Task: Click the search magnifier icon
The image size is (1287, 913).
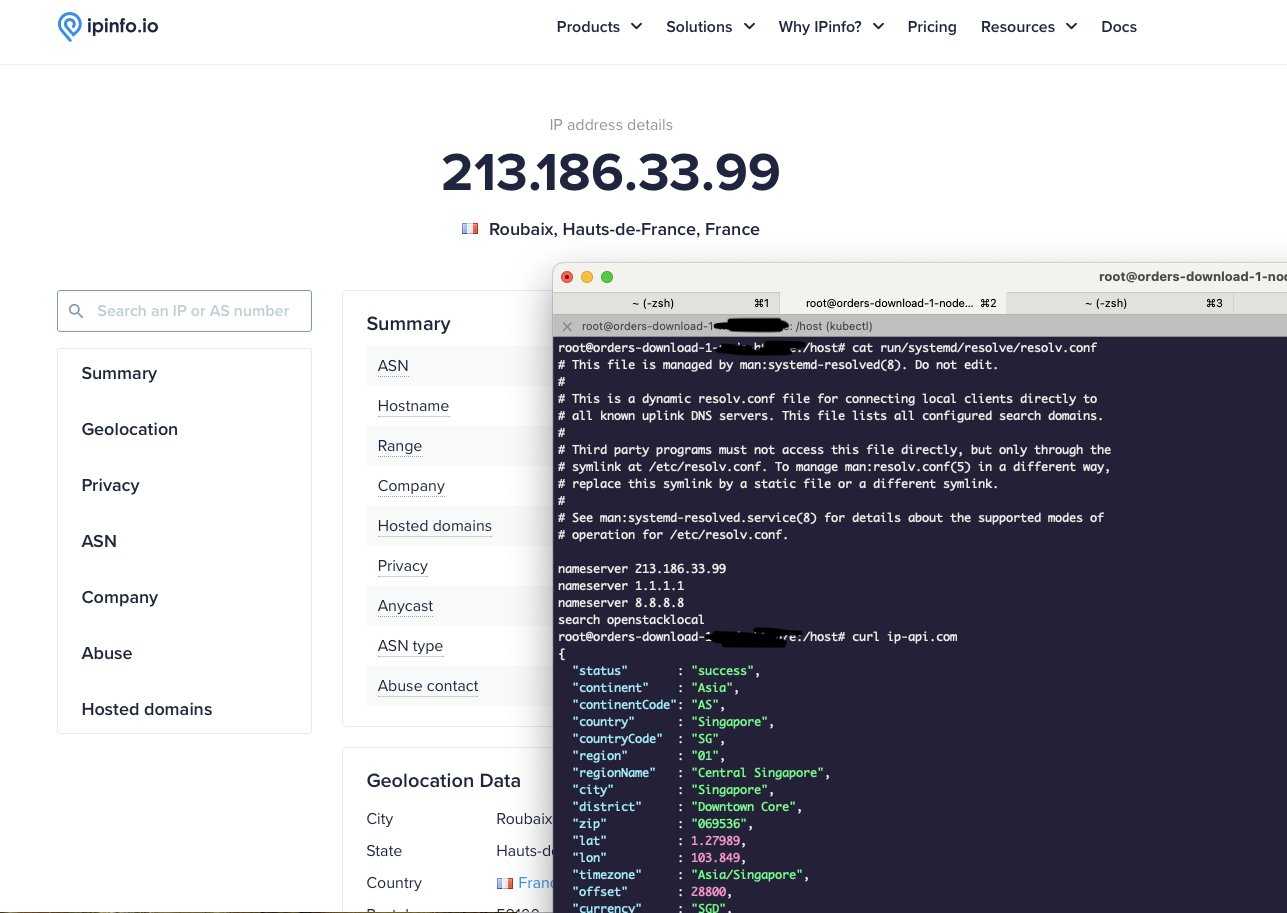Action: (76, 311)
